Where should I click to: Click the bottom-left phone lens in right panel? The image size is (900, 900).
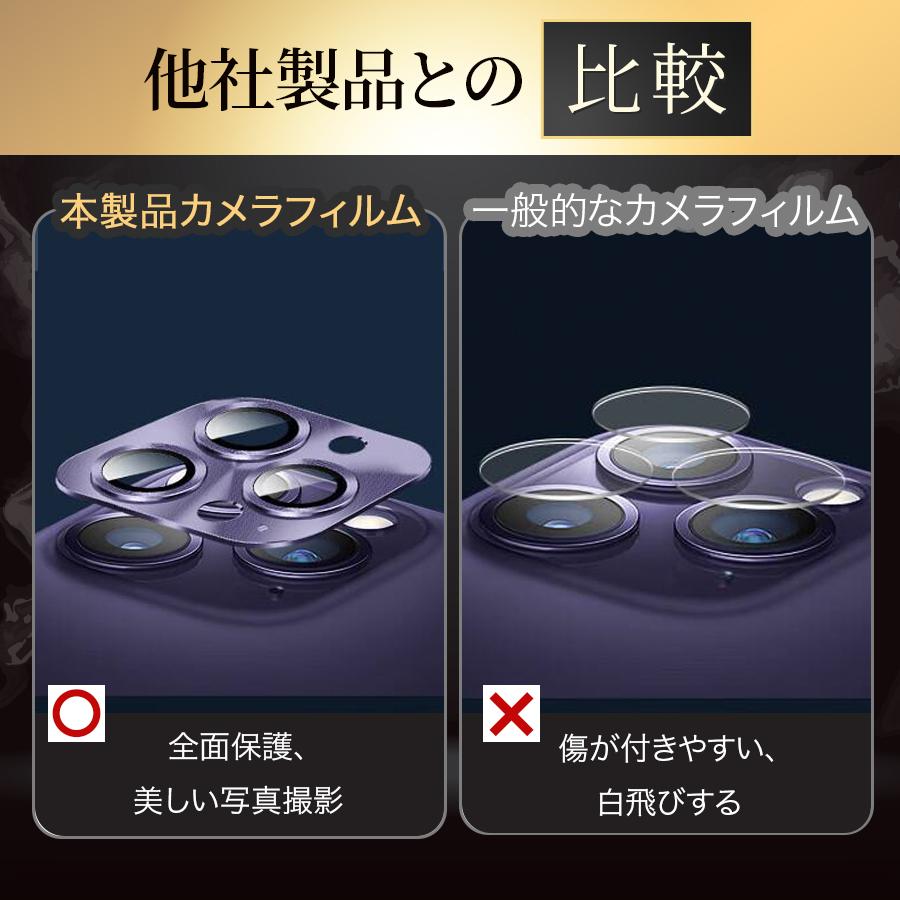(558, 515)
